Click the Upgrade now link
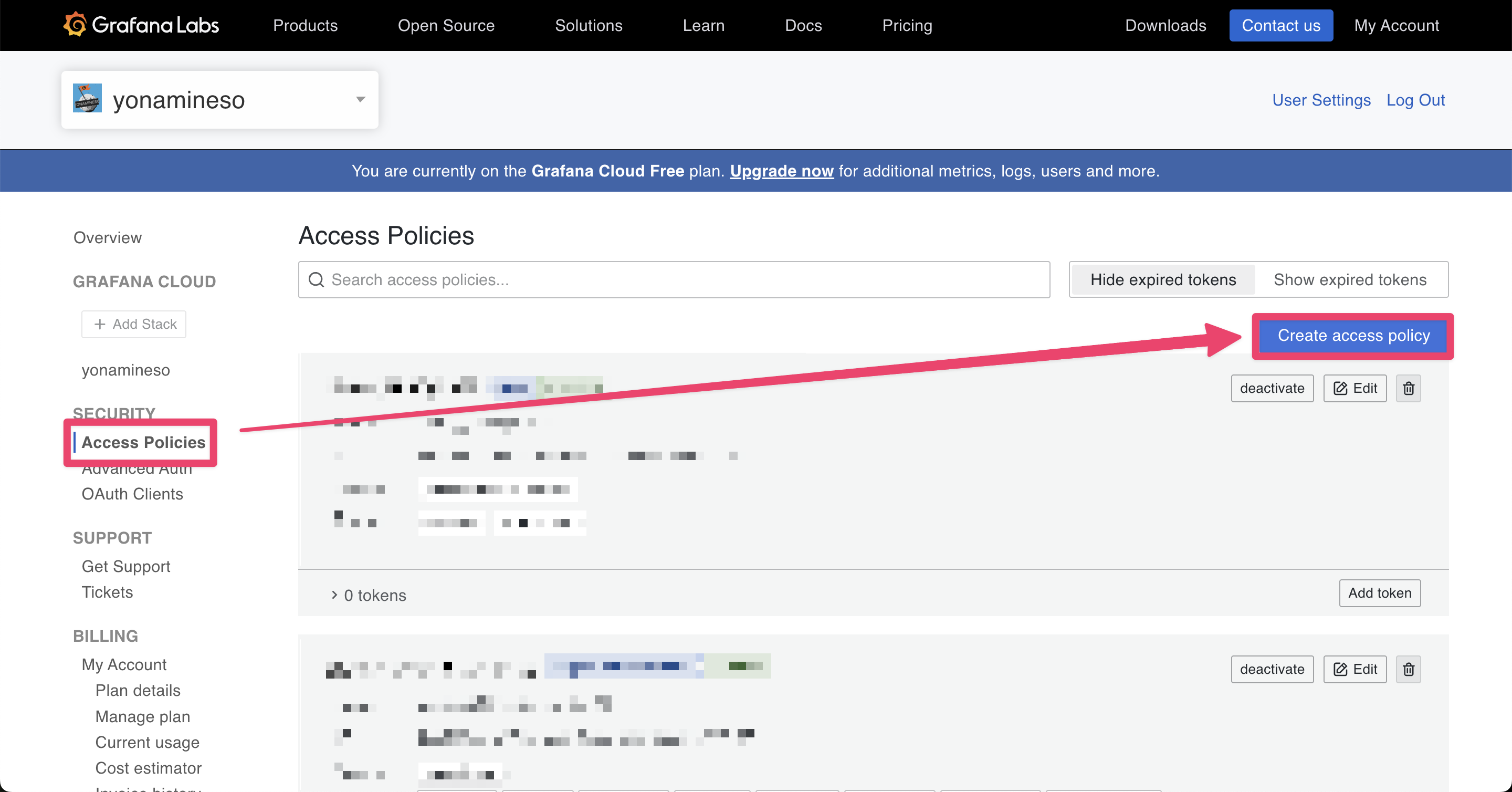Screen dimensions: 1512x792 [x=781, y=171]
